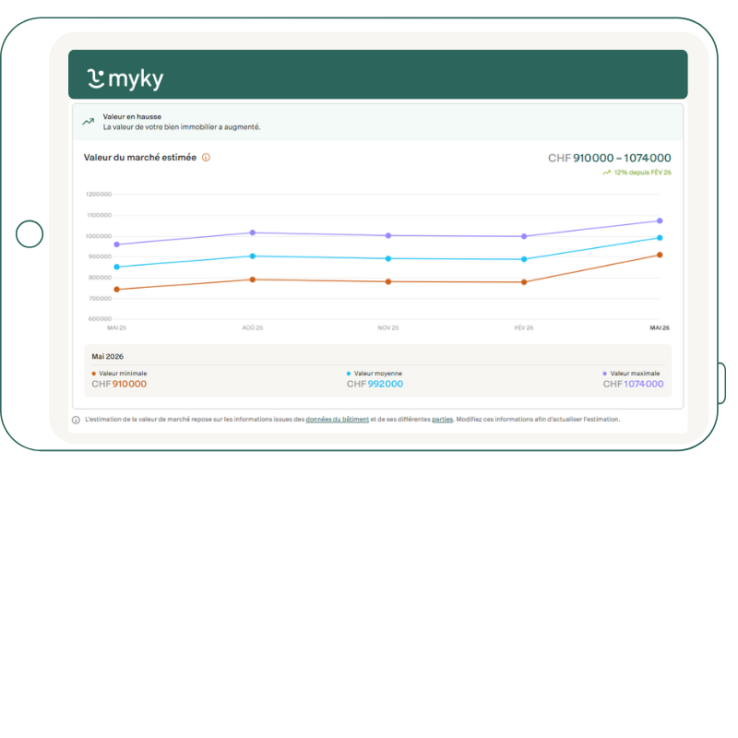Select the FÉV 26 orange data point
Image resolution: width=738 pixels, height=738 pixels.
click(x=524, y=282)
